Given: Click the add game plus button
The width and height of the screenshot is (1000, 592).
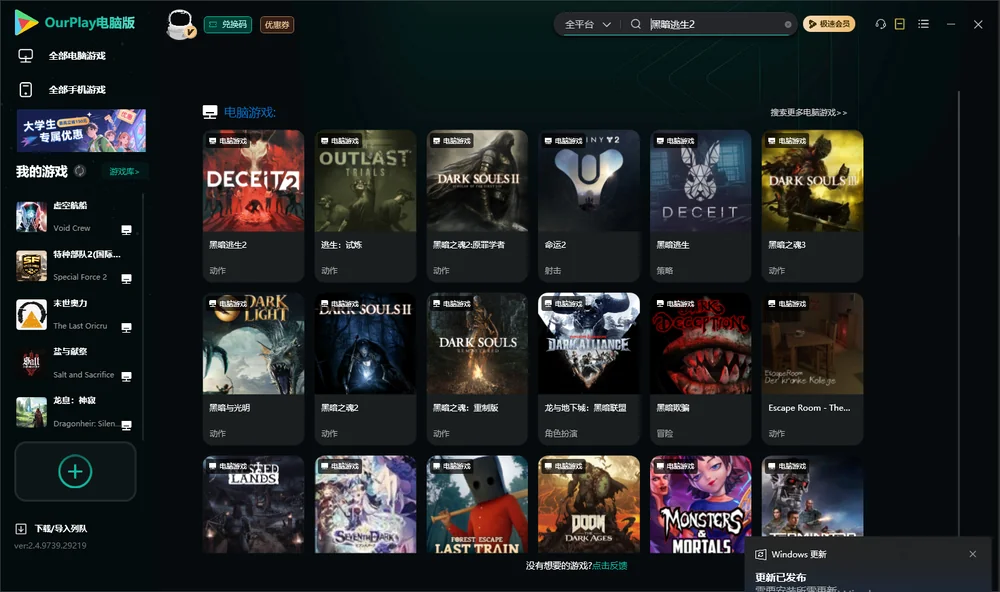Looking at the screenshot, I should point(75,471).
